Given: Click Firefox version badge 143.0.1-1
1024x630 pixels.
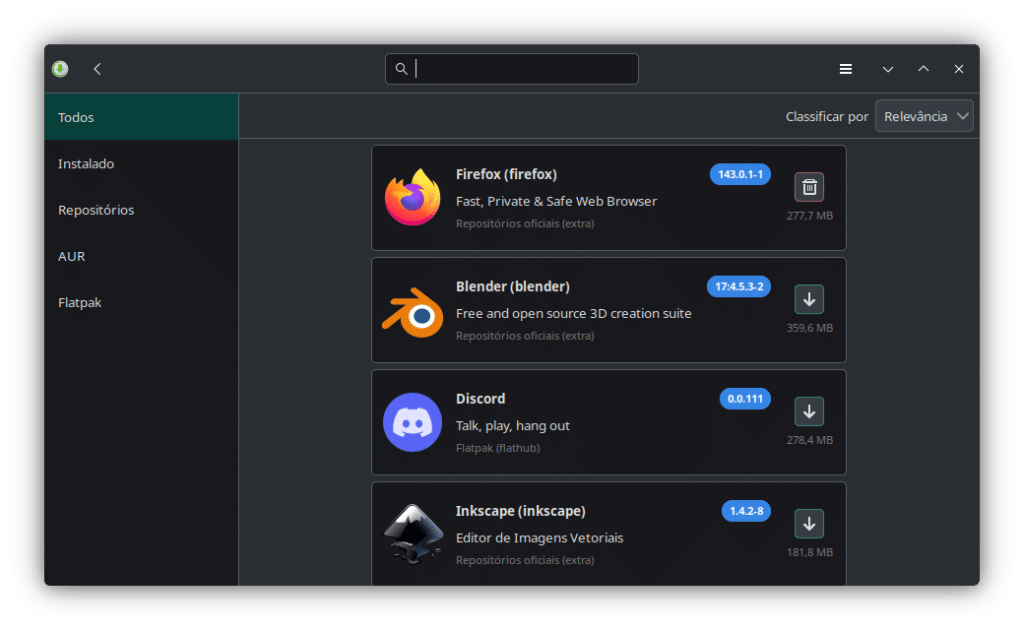Looking at the screenshot, I should tap(740, 174).
